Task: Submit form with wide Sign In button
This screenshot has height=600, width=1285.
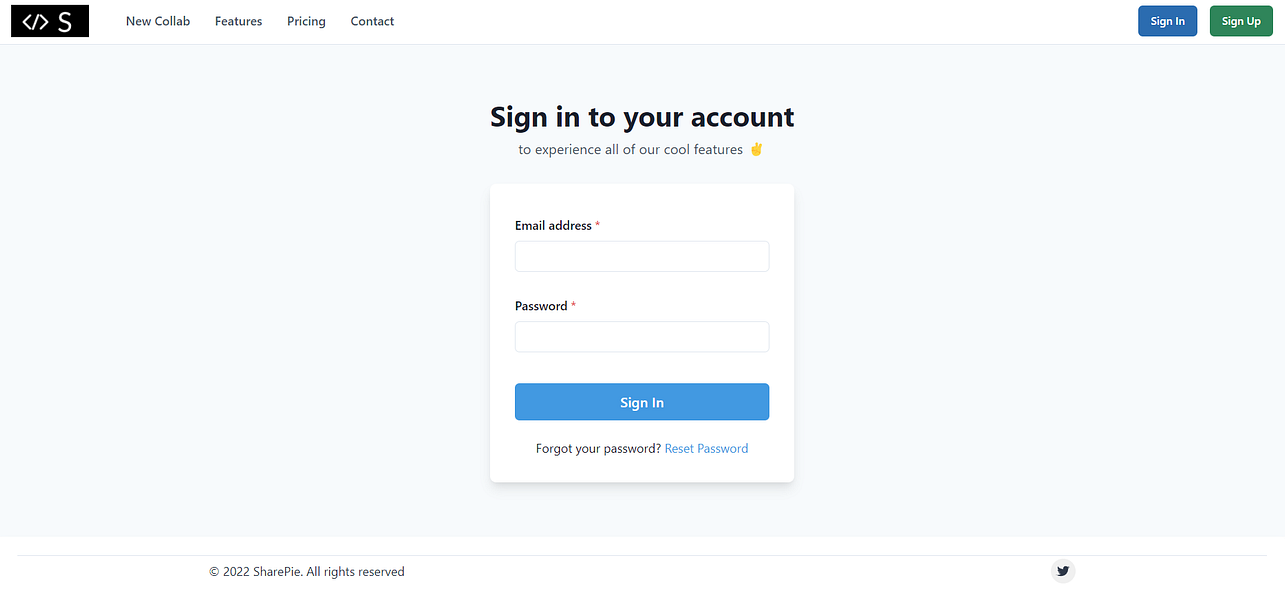Action: (641, 402)
